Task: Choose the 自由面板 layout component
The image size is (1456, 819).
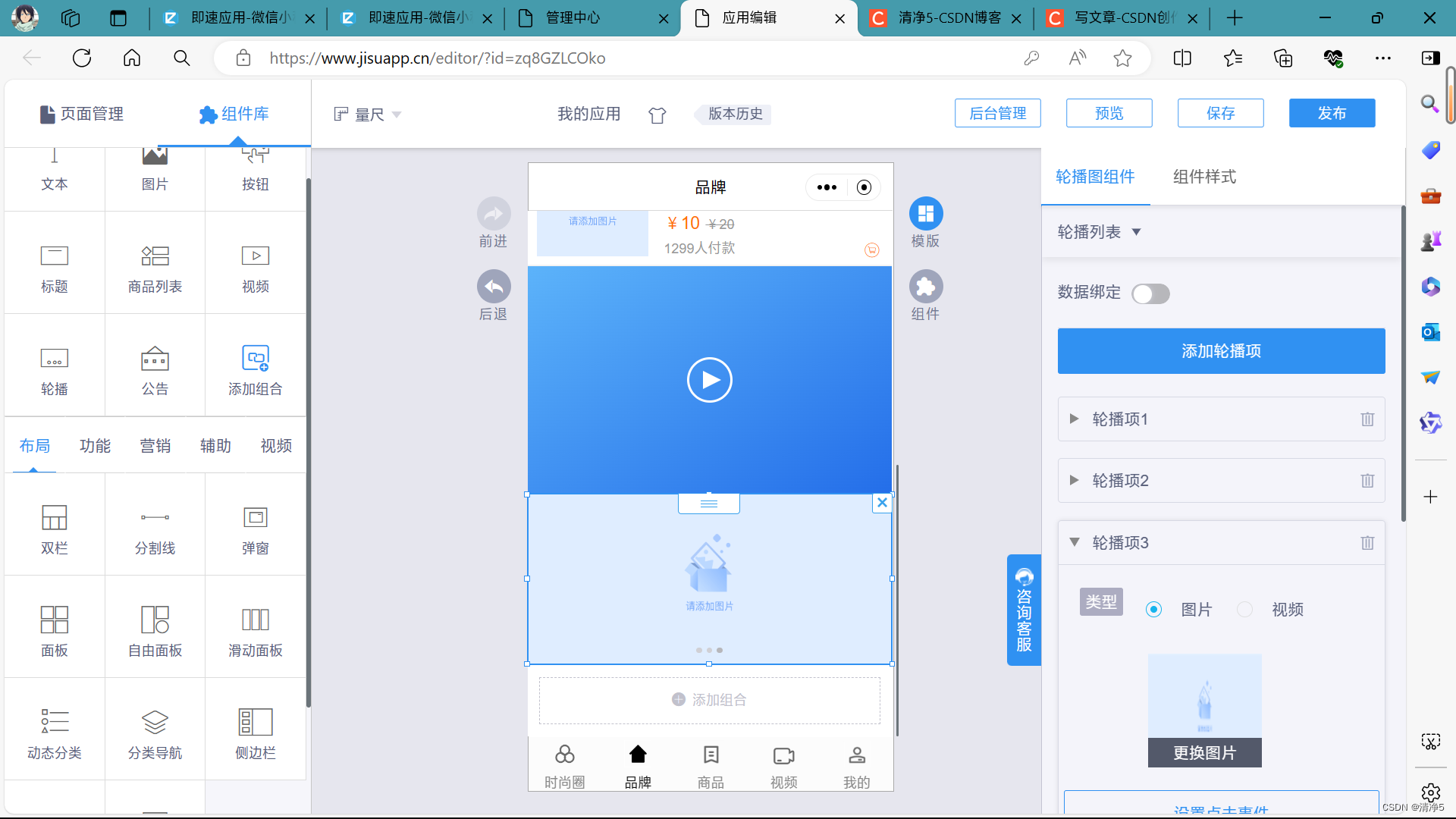Action: pyautogui.click(x=155, y=620)
